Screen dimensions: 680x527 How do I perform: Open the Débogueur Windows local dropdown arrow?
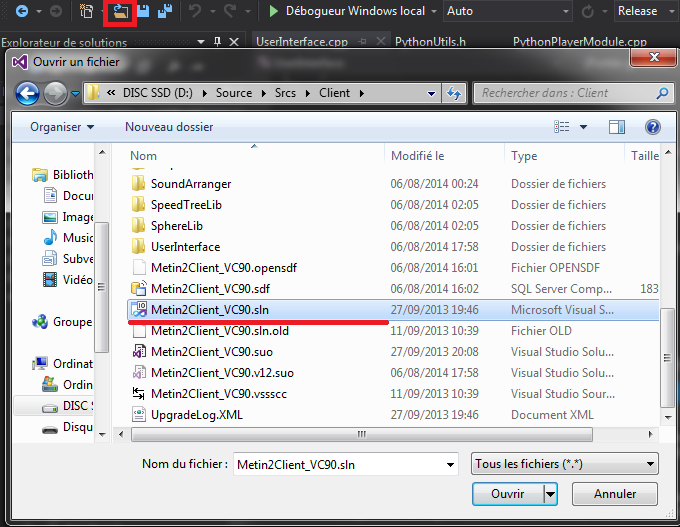tap(434, 12)
